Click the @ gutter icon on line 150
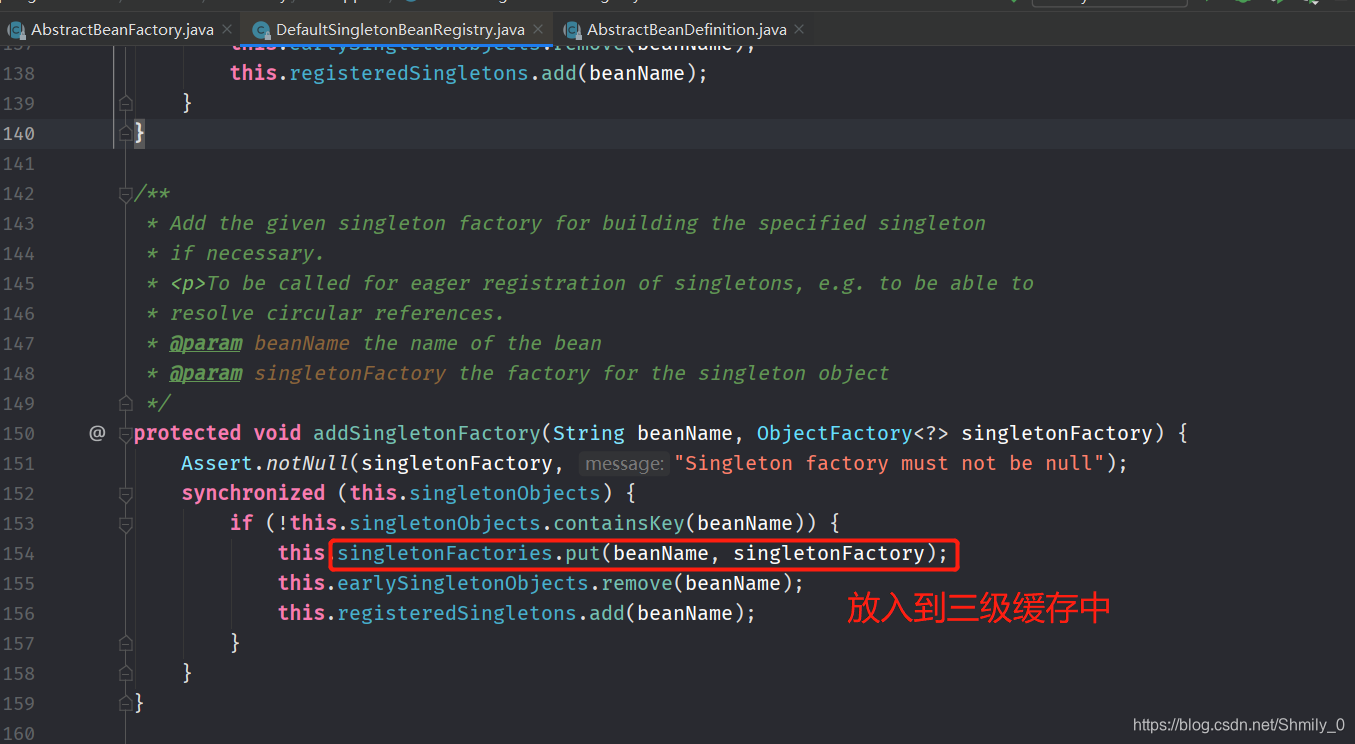The height and width of the screenshot is (744, 1355). tap(97, 433)
